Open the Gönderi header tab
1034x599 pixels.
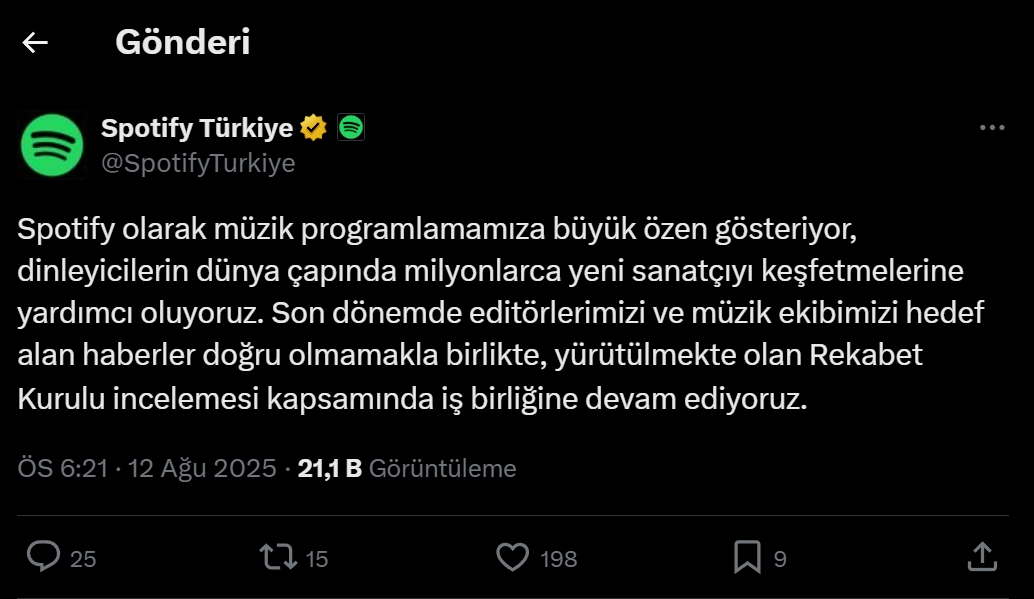[184, 42]
